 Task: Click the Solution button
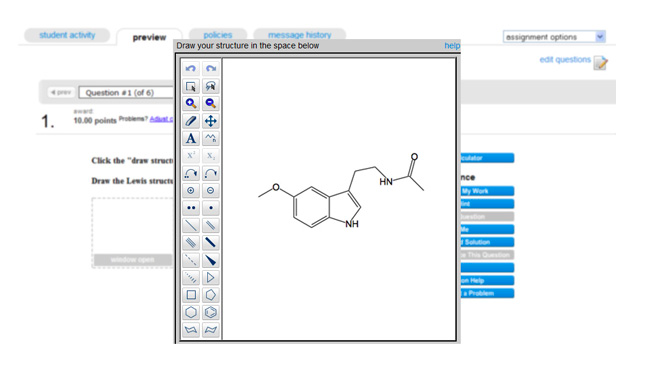[x=487, y=242]
